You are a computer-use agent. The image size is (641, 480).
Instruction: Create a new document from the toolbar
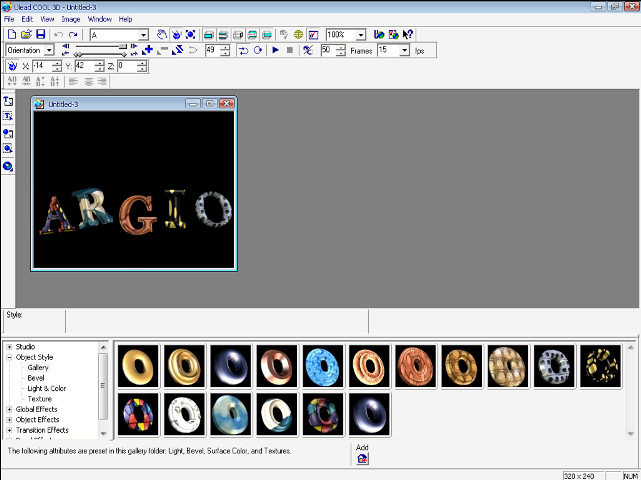(x=12, y=35)
